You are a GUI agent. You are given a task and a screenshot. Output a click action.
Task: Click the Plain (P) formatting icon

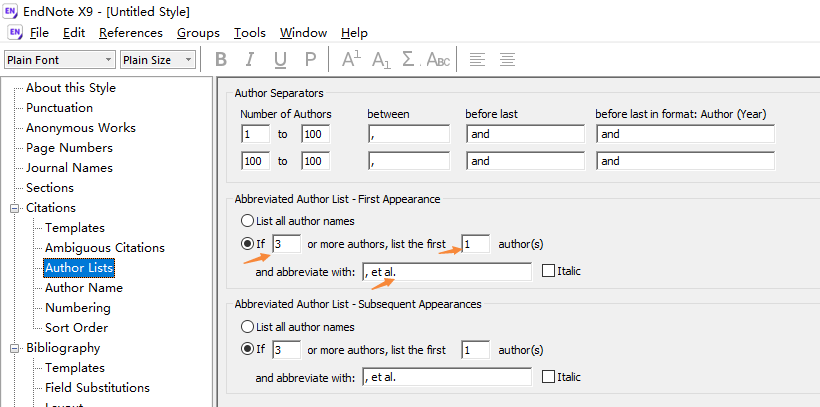(311, 60)
